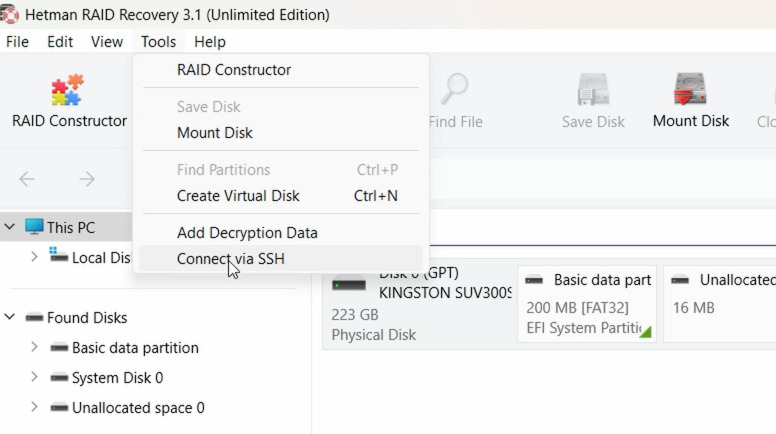This screenshot has height=434, width=776.
Task: Collapse the This PC tree node
Action: point(10,227)
